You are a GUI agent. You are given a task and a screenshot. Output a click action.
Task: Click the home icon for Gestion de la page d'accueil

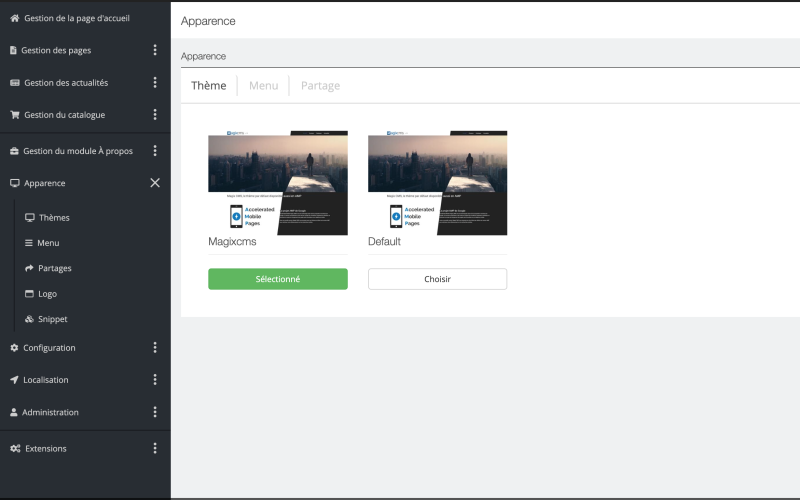[x=14, y=19]
